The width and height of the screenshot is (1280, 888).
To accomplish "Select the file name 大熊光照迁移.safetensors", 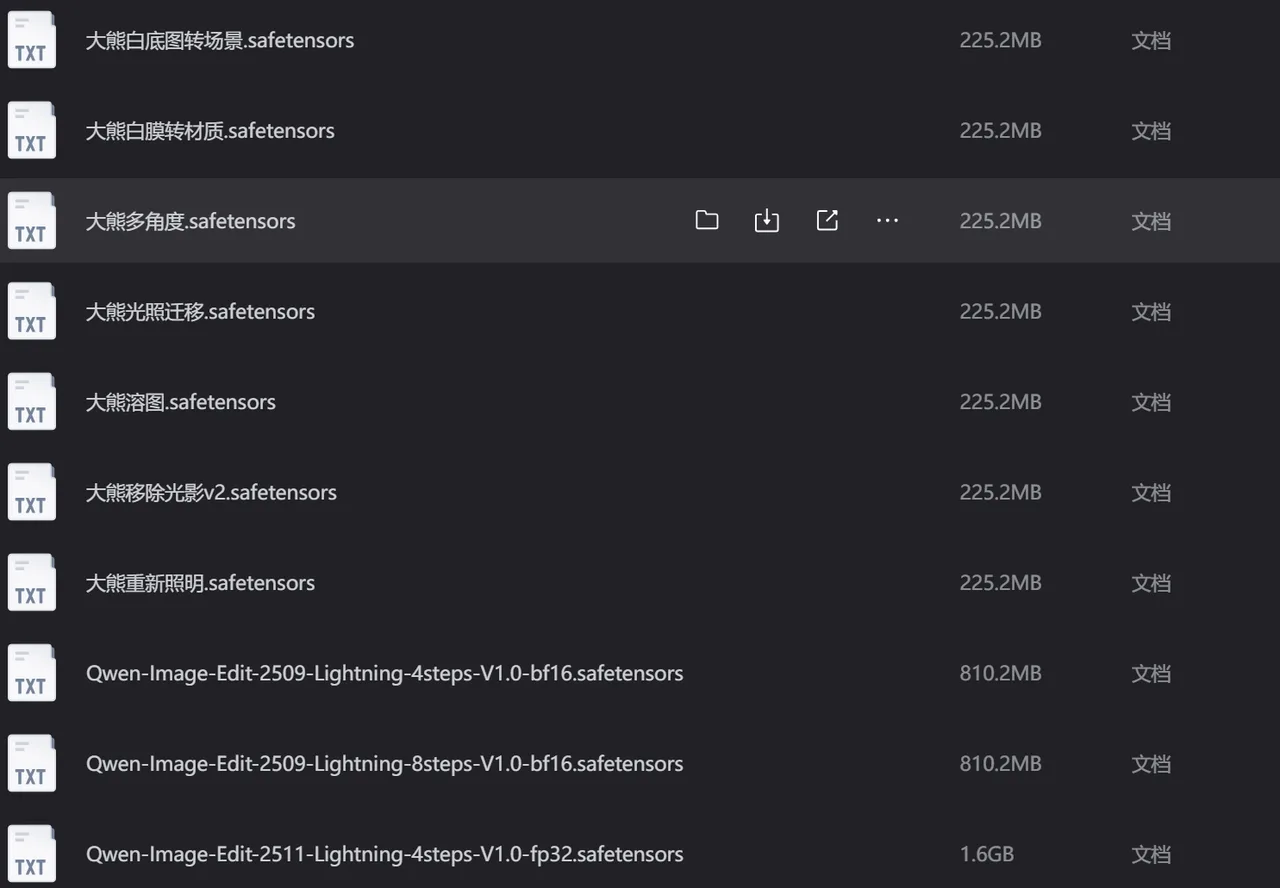I will click(x=200, y=312).
